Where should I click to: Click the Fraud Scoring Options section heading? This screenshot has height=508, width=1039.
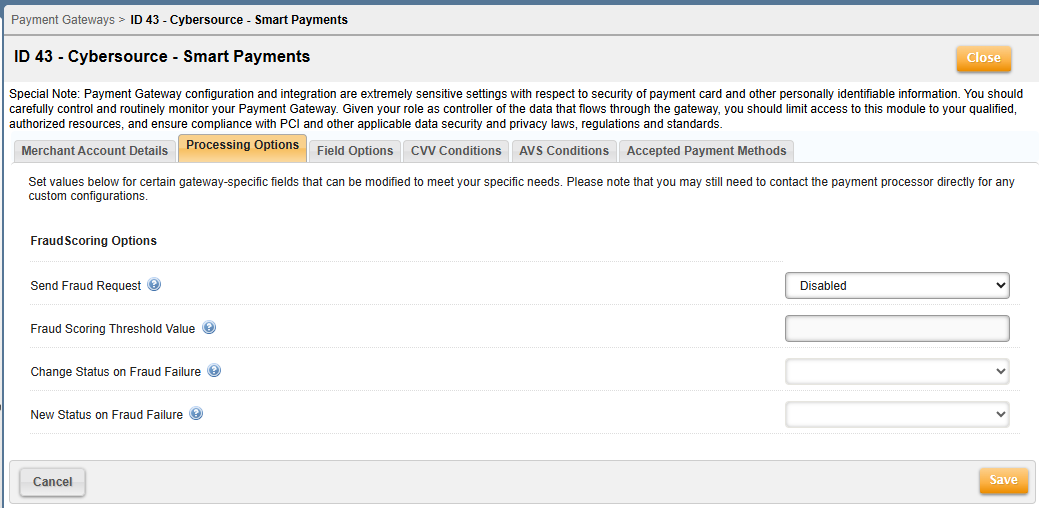[x=94, y=241]
